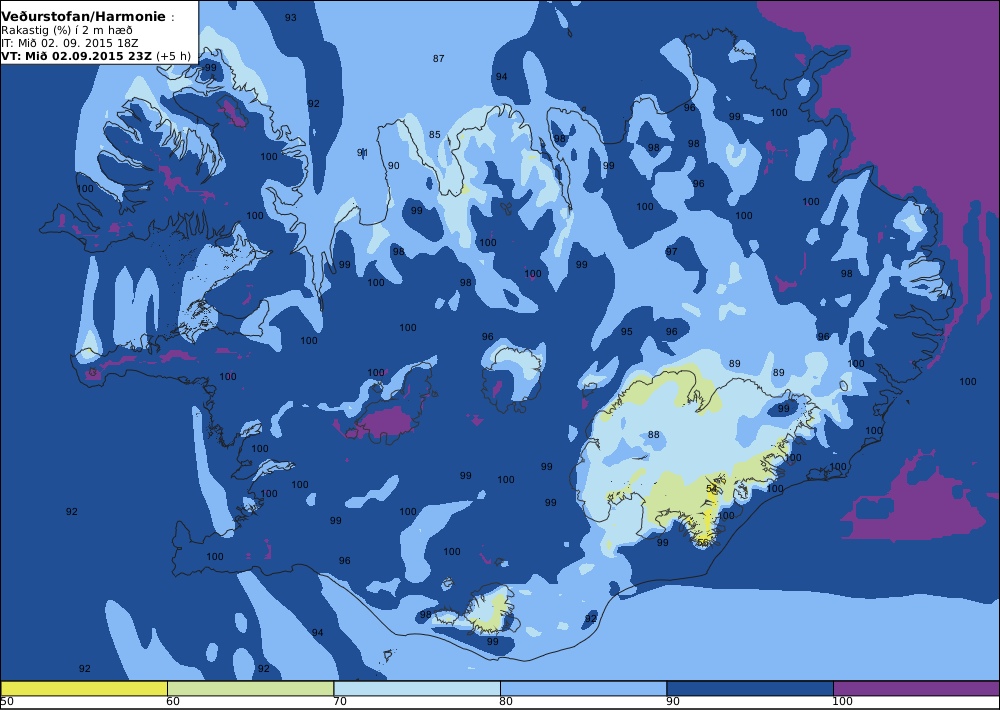
Task: Click the 'Veðurstofan/Harmonie' title text
Action: (x=83, y=17)
